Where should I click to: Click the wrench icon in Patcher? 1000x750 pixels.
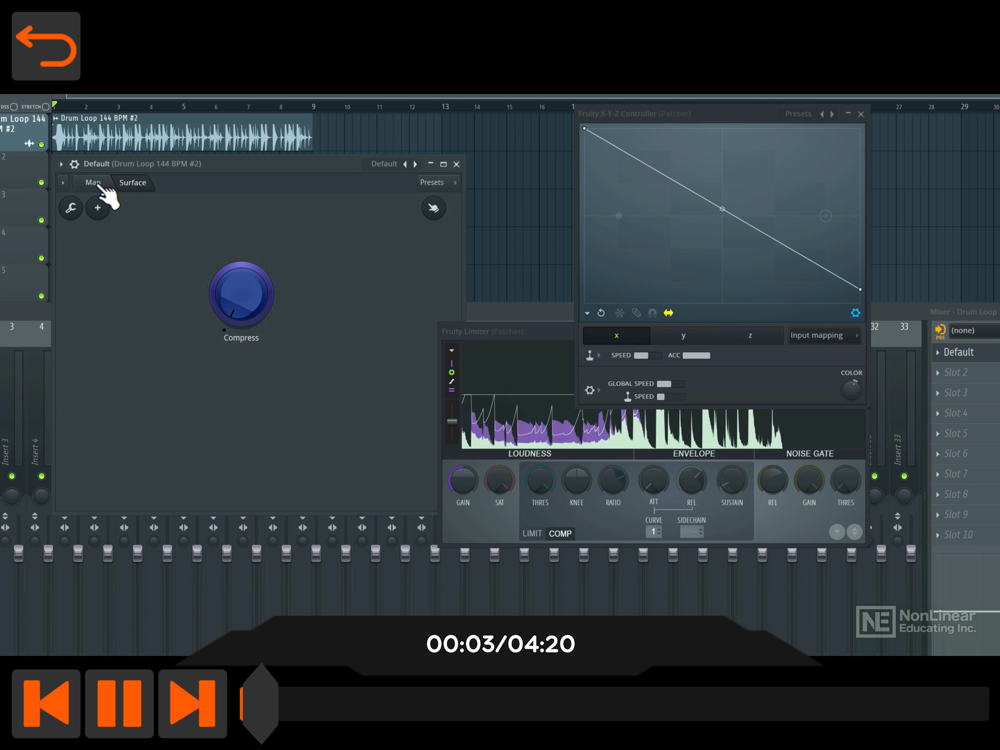70,208
